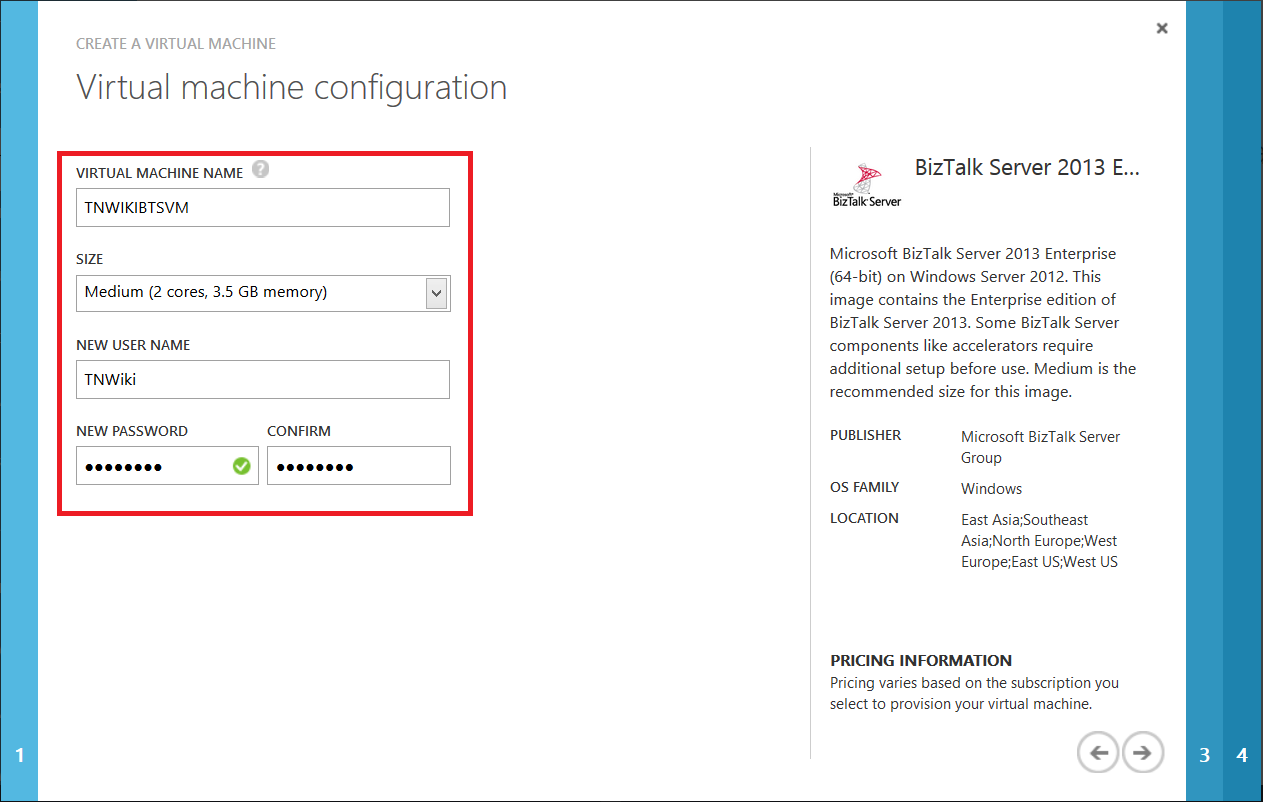This screenshot has width=1263, height=802.
Task: Click the PUBLISHER label
Action: [865, 435]
